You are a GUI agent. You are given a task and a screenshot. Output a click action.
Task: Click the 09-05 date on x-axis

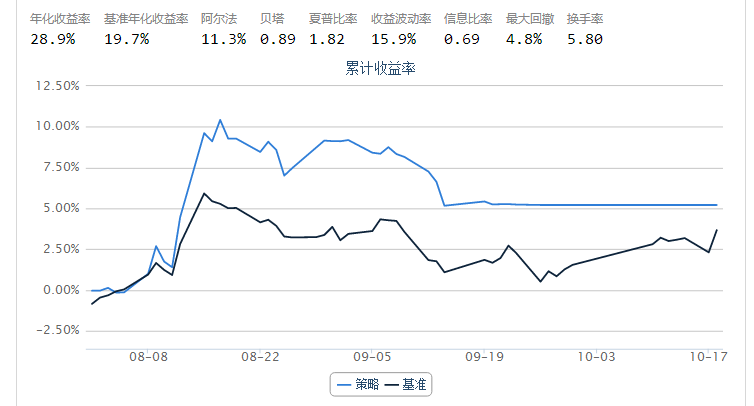pos(372,355)
